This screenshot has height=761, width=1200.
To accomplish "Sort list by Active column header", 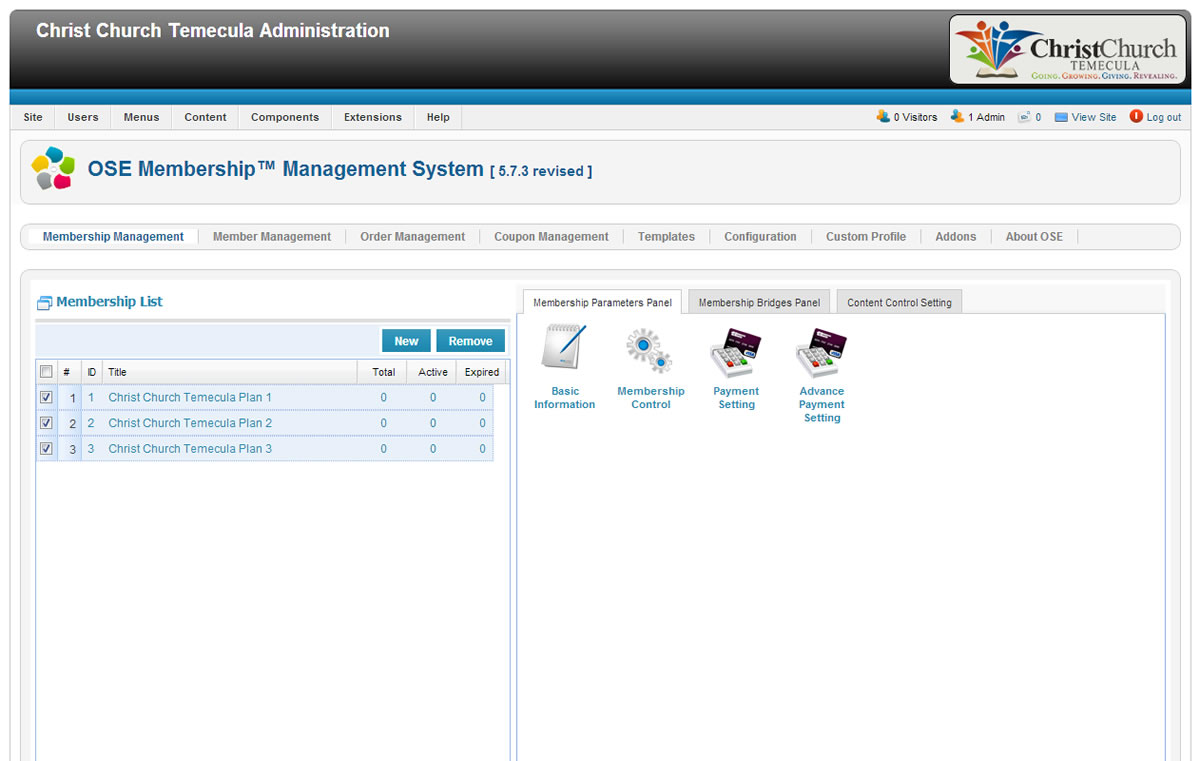I will click(433, 372).
